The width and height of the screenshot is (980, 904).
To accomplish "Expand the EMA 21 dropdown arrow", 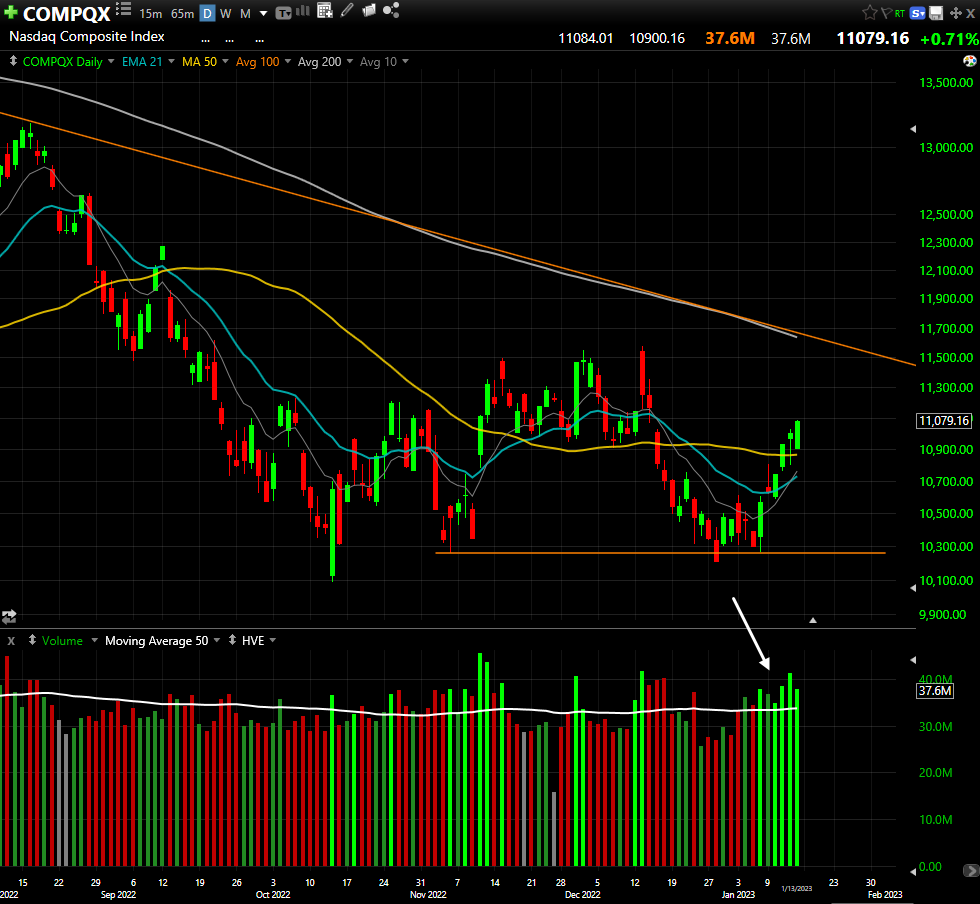I will pyautogui.click(x=171, y=61).
